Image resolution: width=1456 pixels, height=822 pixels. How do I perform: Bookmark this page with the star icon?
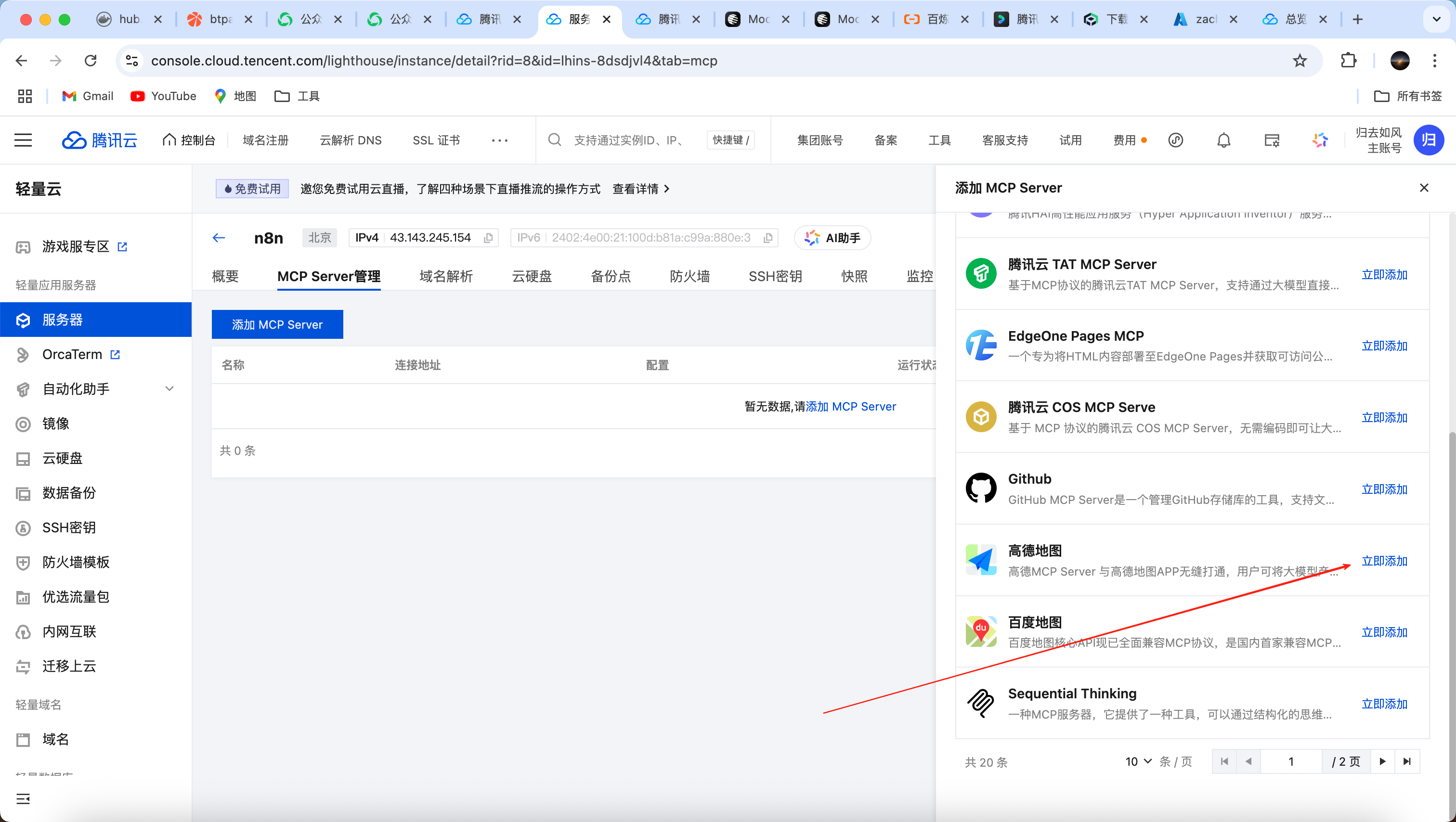(1300, 61)
